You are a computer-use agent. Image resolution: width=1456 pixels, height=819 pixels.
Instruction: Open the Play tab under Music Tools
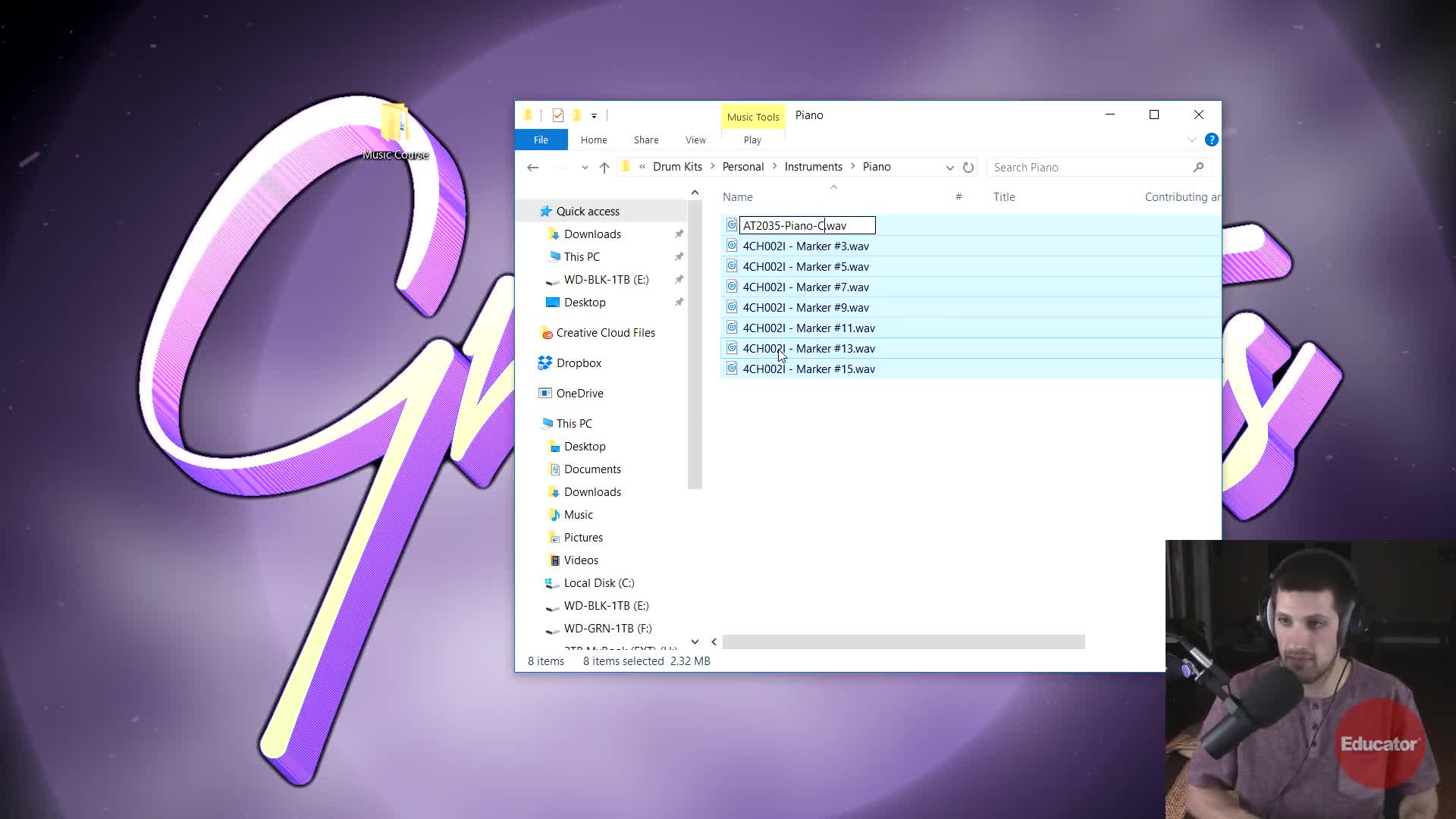pos(752,140)
